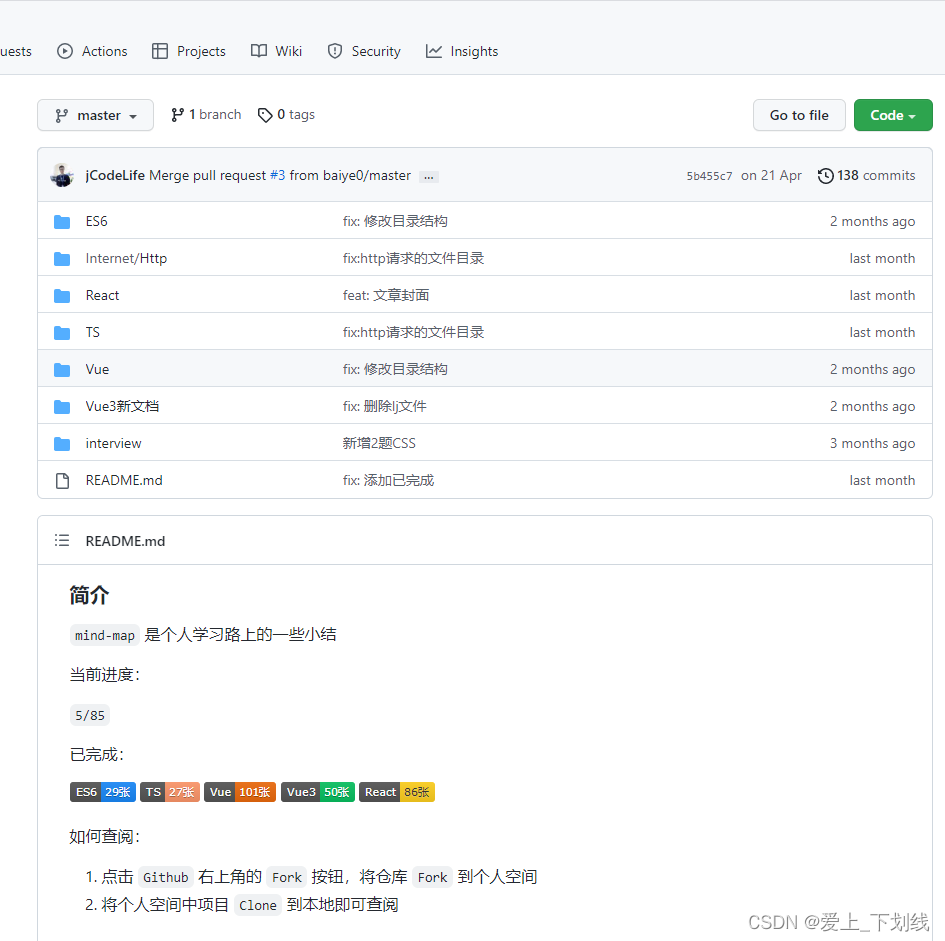The height and width of the screenshot is (941, 945).
Task: Click the README.md file icon
Action: coord(61,480)
